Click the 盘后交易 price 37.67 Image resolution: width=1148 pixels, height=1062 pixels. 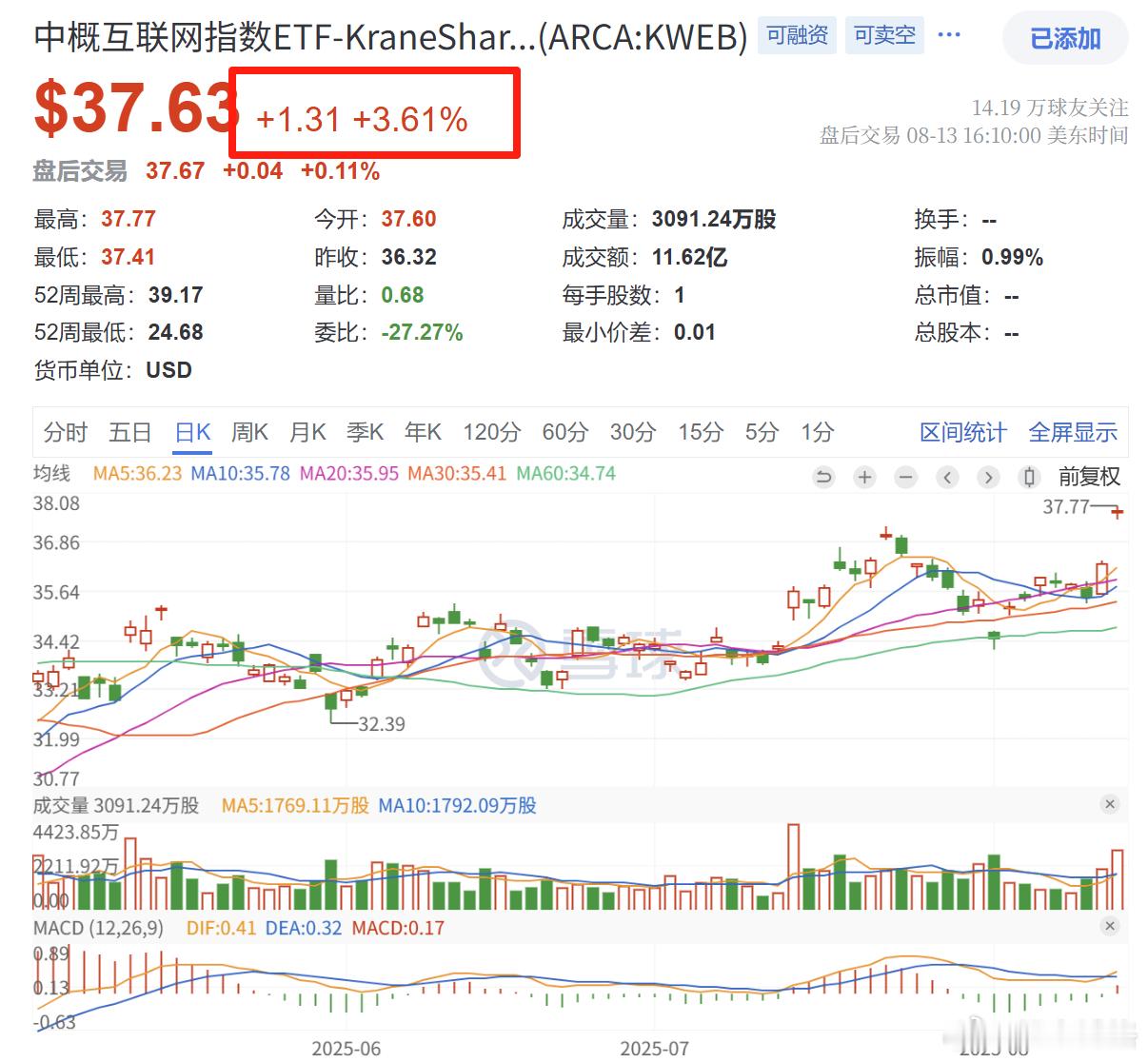pos(175,171)
